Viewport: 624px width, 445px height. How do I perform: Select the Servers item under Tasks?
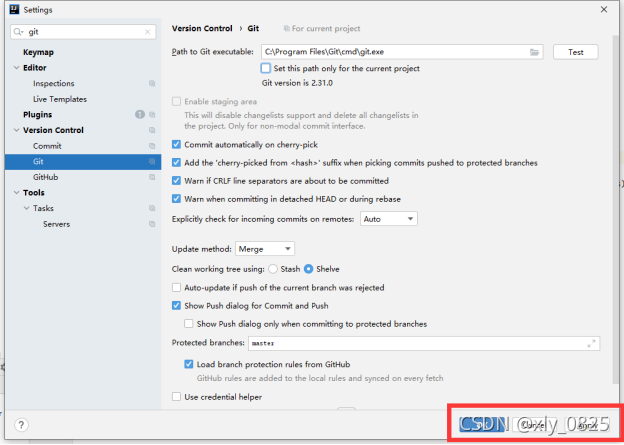click(57, 224)
